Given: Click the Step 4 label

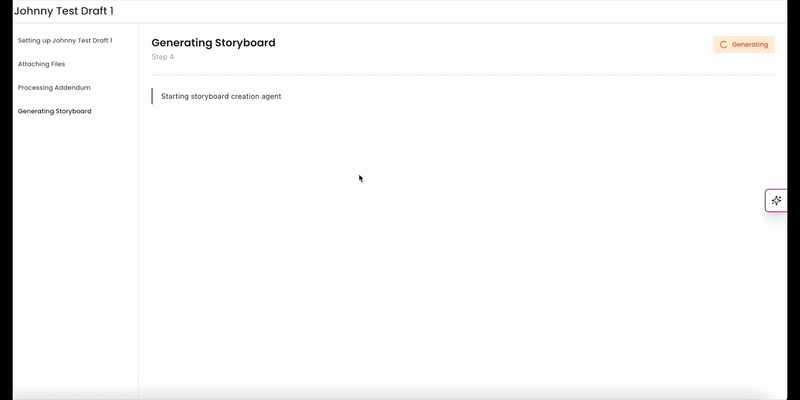Looking at the screenshot, I should pos(162,57).
